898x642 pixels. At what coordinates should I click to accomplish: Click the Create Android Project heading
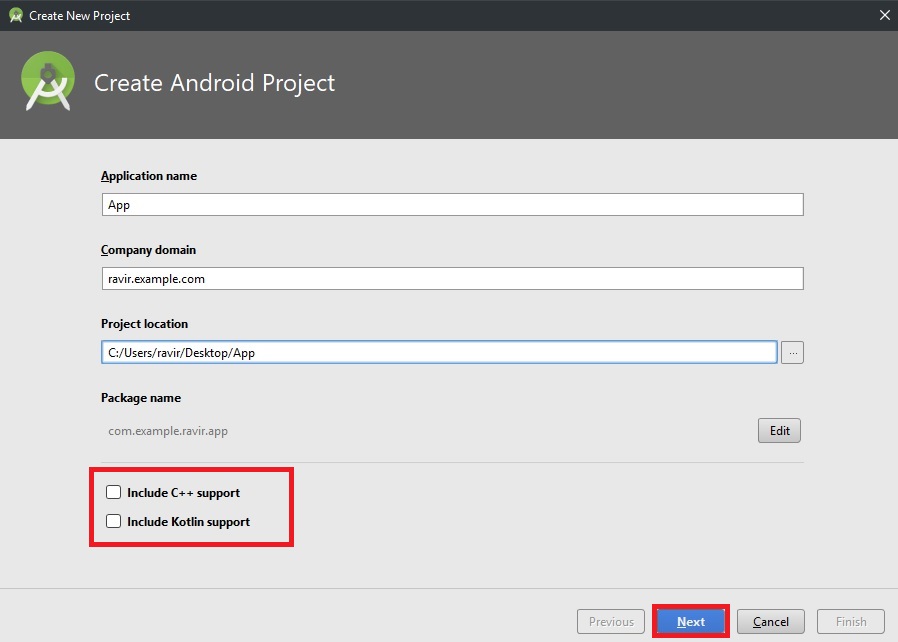tap(214, 83)
